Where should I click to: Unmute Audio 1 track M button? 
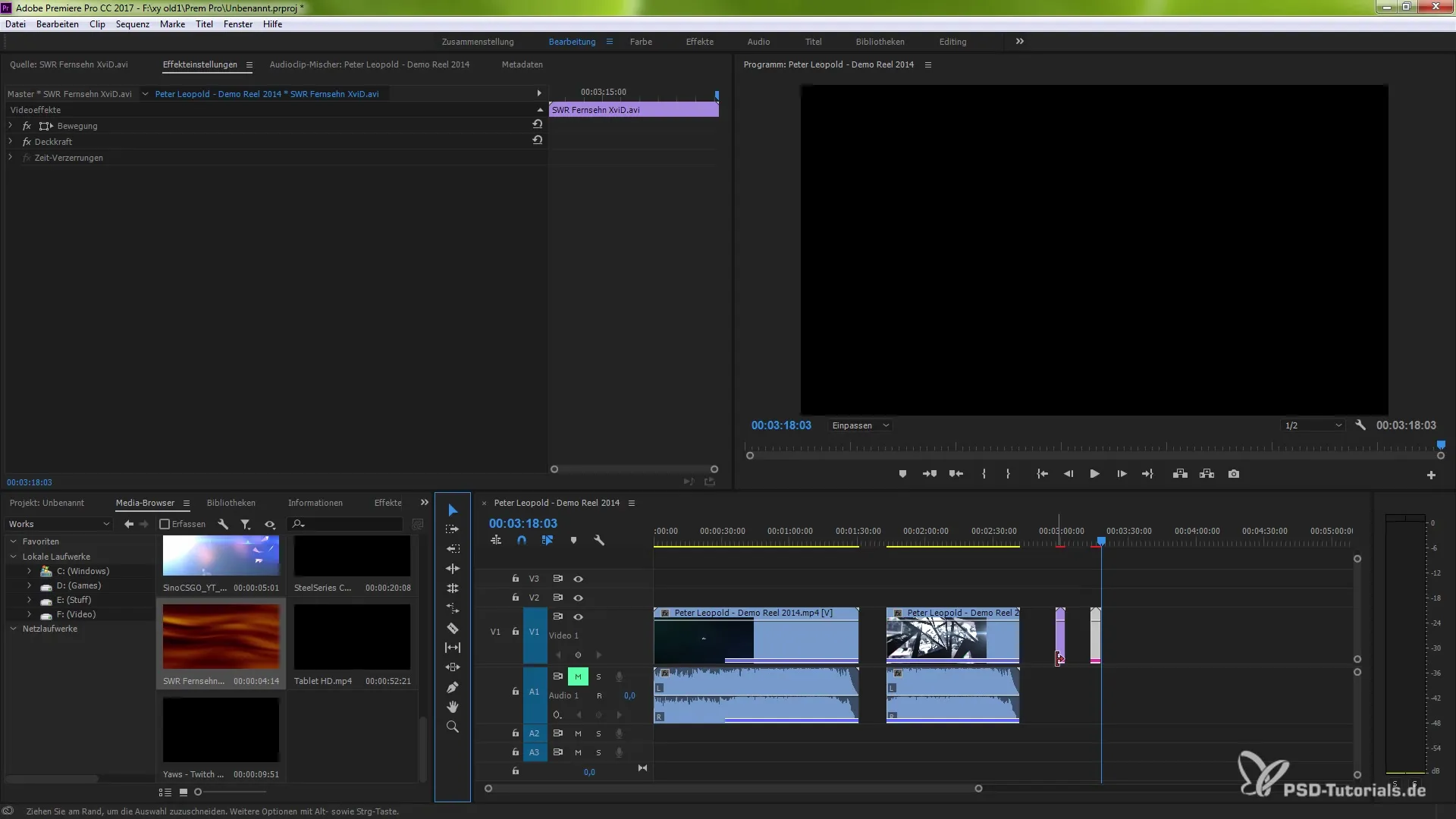click(578, 676)
